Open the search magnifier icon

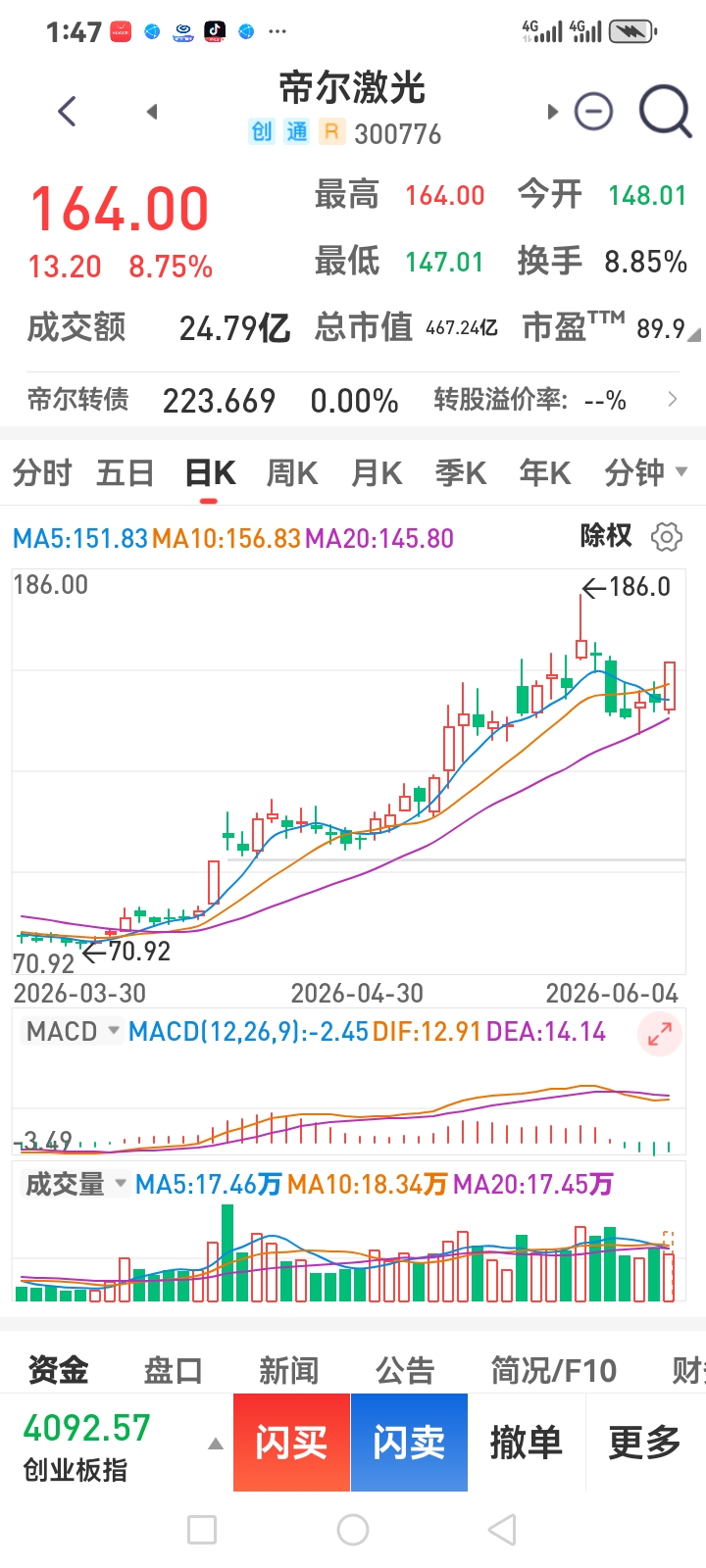click(666, 111)
